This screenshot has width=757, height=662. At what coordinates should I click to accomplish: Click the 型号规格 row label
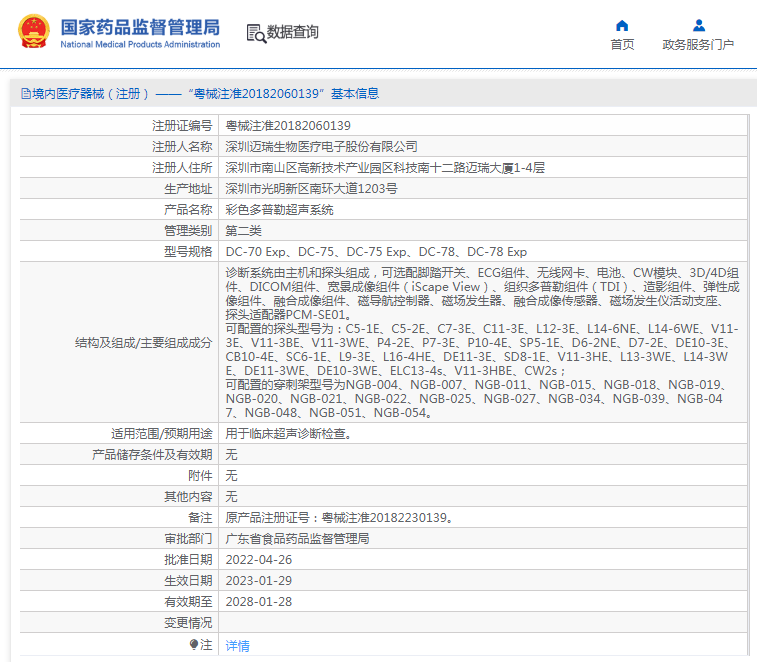point(188,252)
